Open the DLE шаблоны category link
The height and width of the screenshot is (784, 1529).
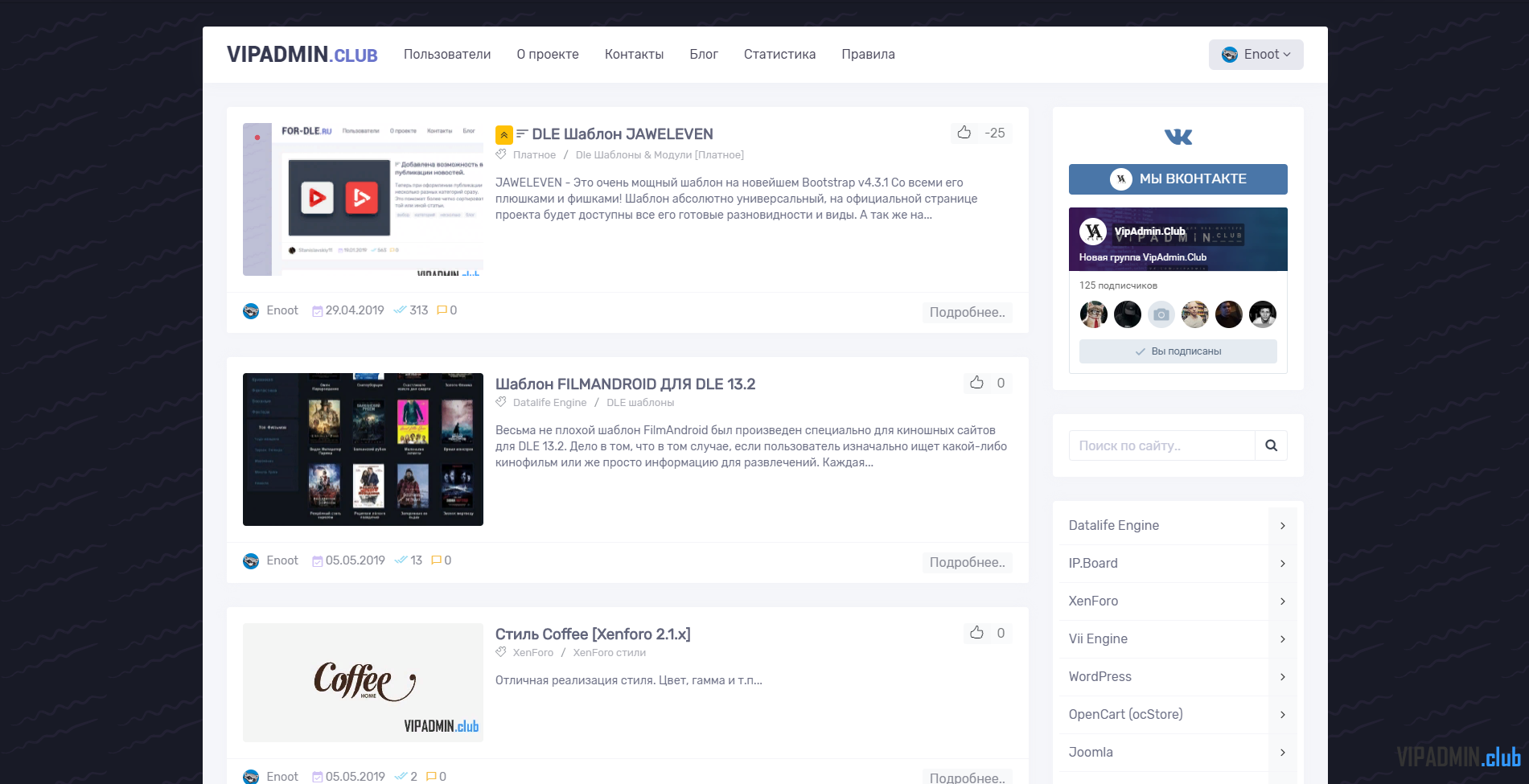click(x=640, y=403)
